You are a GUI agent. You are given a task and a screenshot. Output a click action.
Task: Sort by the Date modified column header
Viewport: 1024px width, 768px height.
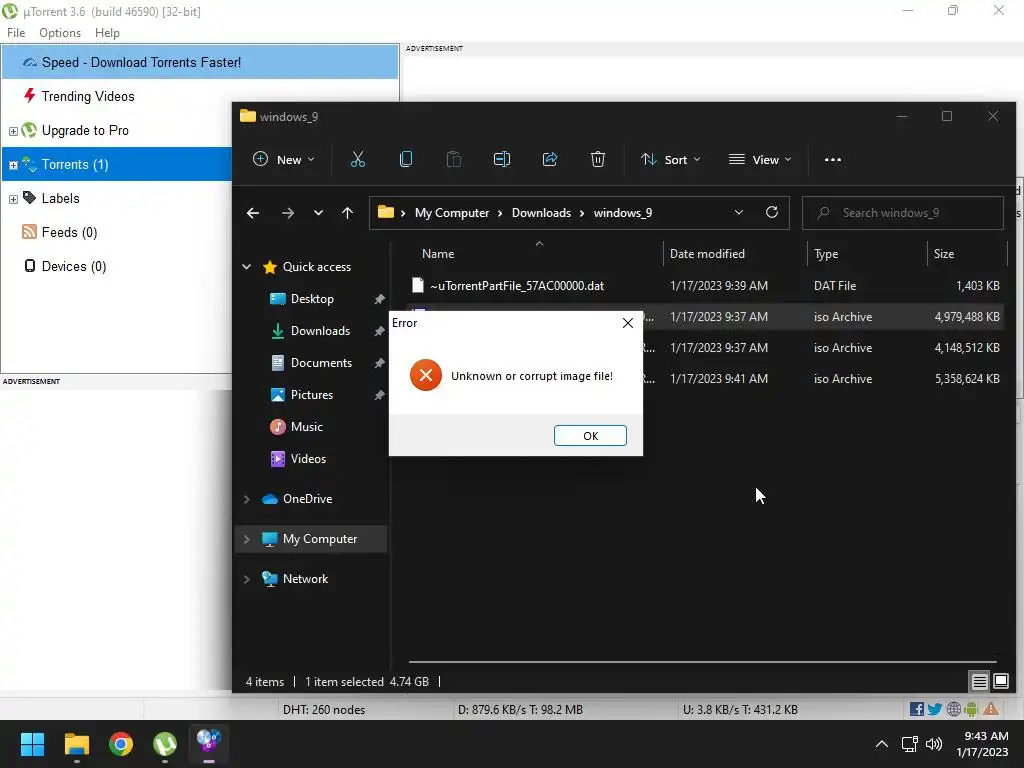(707, 253)
